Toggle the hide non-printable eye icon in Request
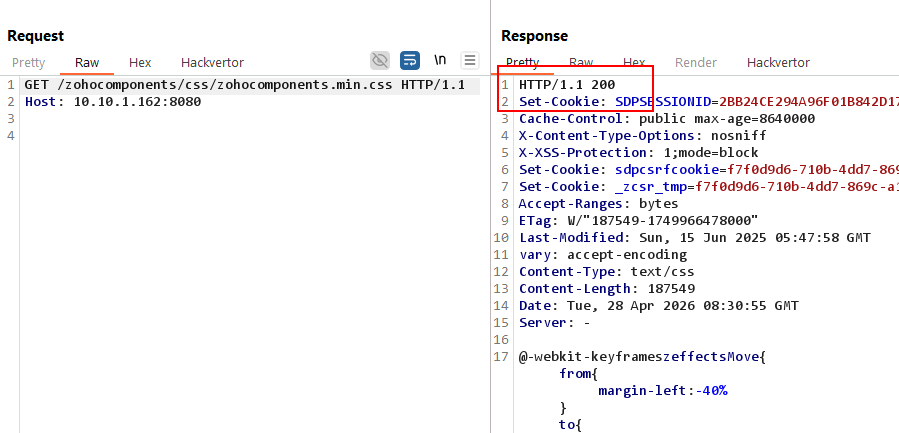The image size is (899, 433). click(380, 60)
